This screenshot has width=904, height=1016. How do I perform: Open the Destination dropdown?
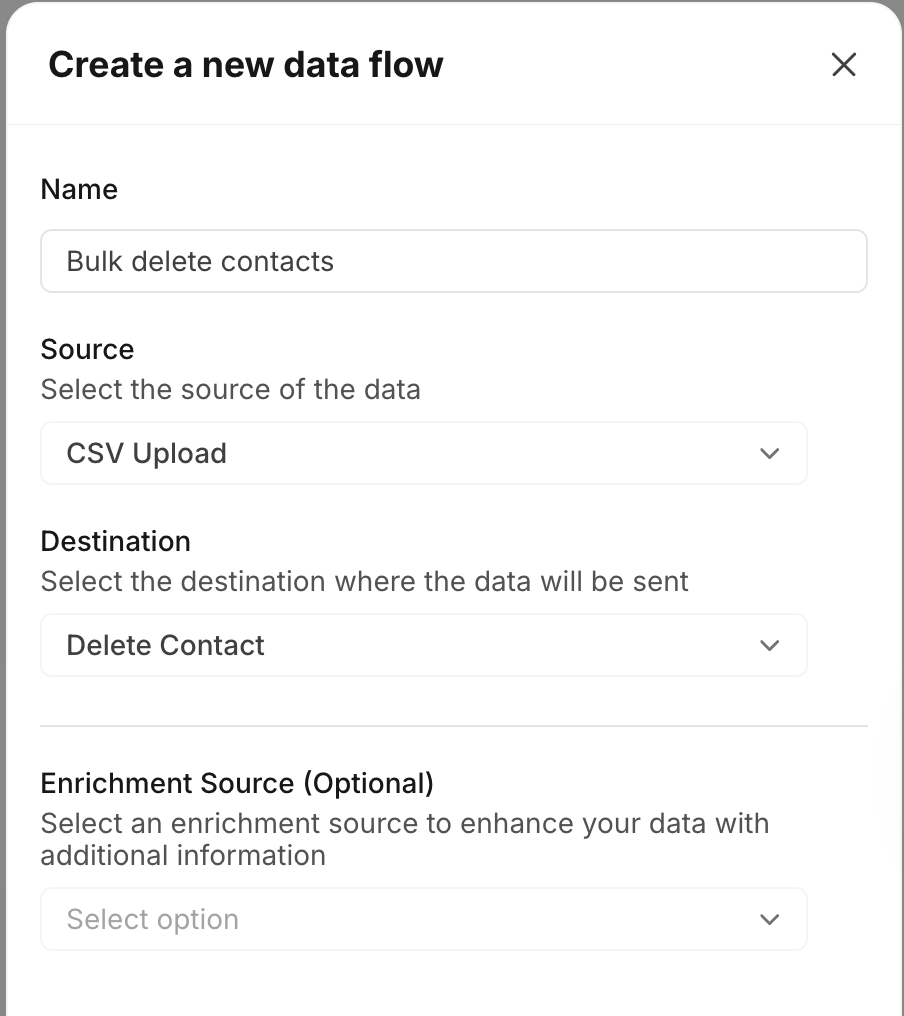pos(423,645)
